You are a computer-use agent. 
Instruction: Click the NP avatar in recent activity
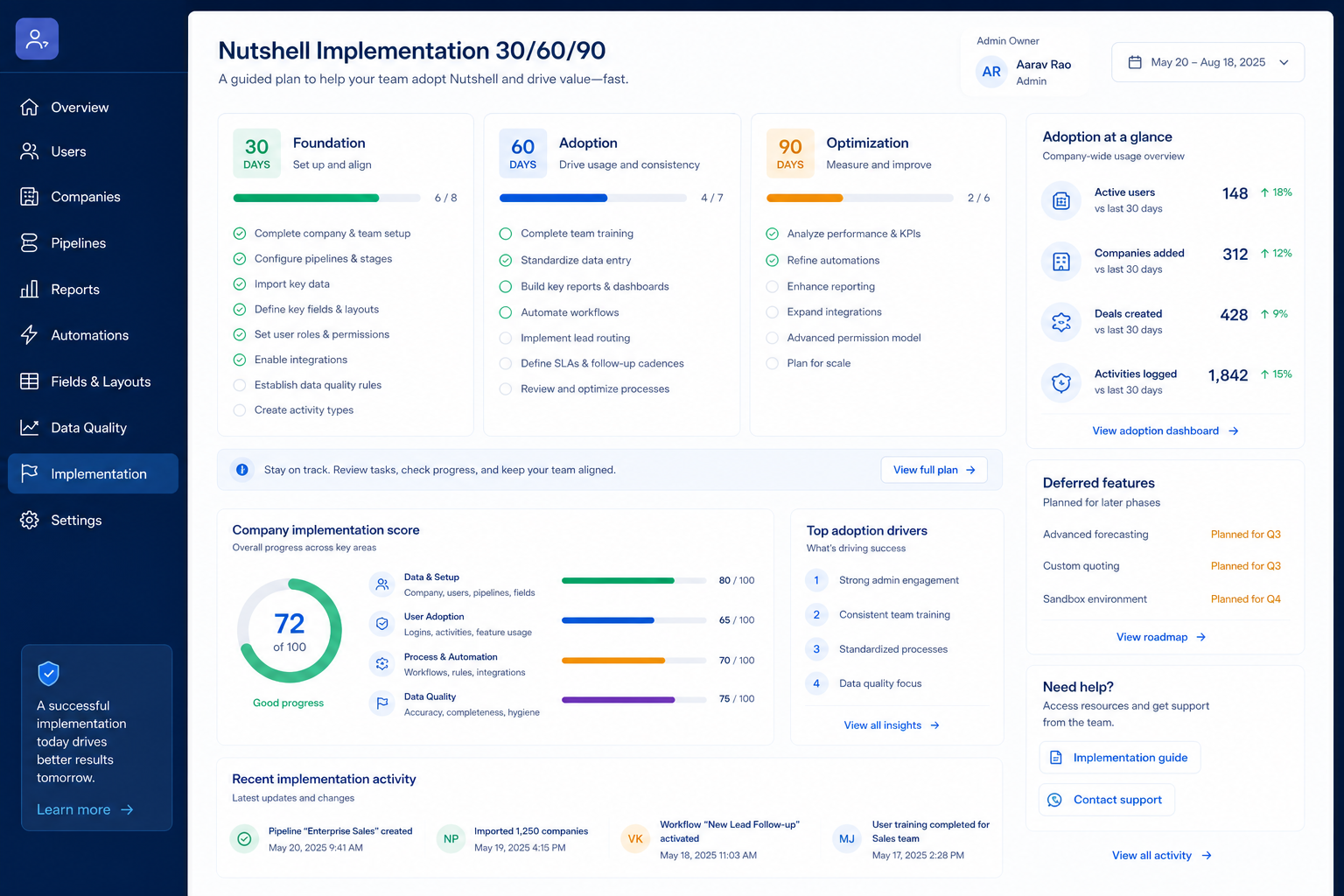click(451, 838)
